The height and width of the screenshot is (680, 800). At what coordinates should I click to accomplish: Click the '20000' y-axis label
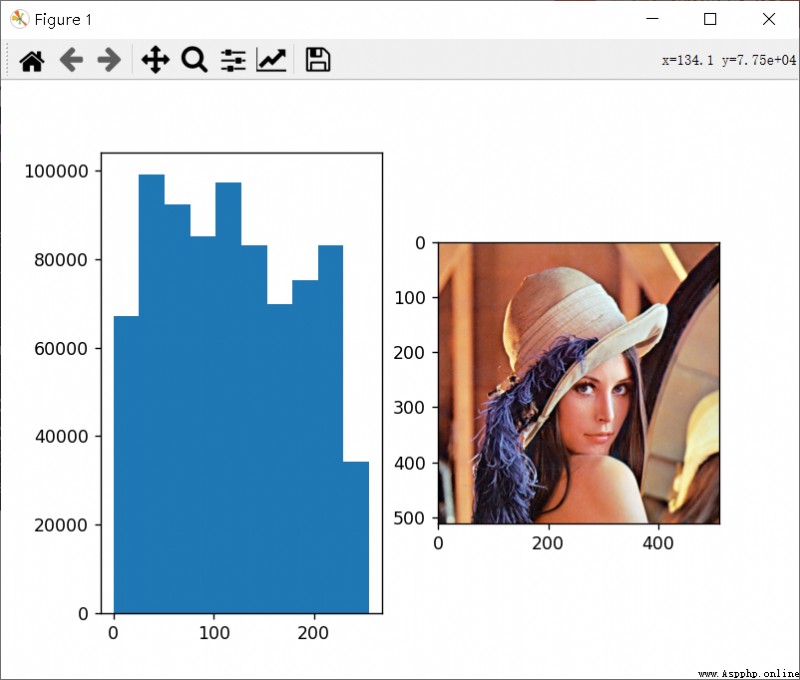61,525
